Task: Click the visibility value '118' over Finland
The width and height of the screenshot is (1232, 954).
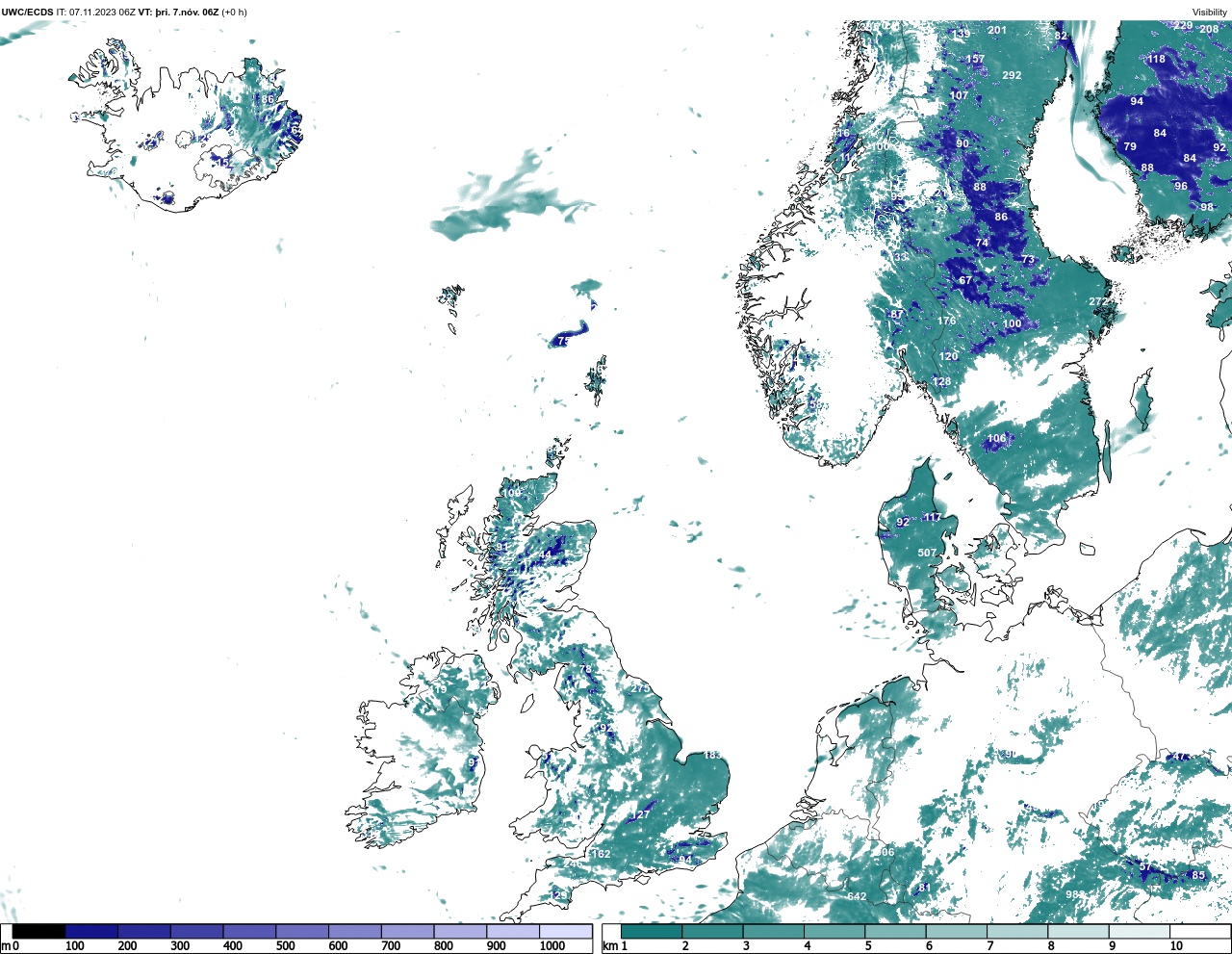Action: click(1156, 59)
